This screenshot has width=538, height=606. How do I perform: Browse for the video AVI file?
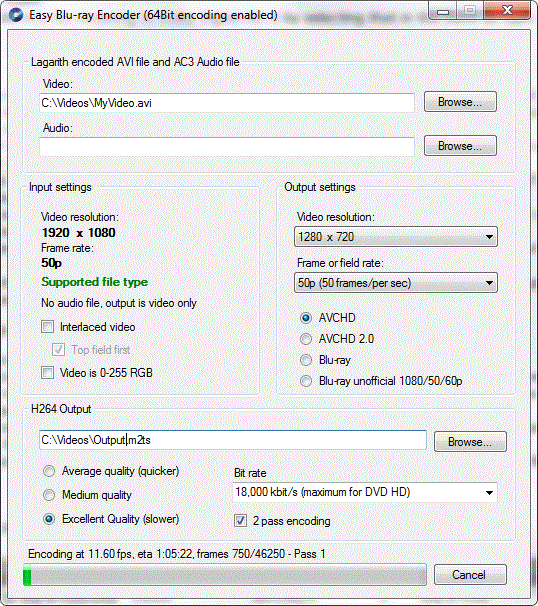pos(460,102)
